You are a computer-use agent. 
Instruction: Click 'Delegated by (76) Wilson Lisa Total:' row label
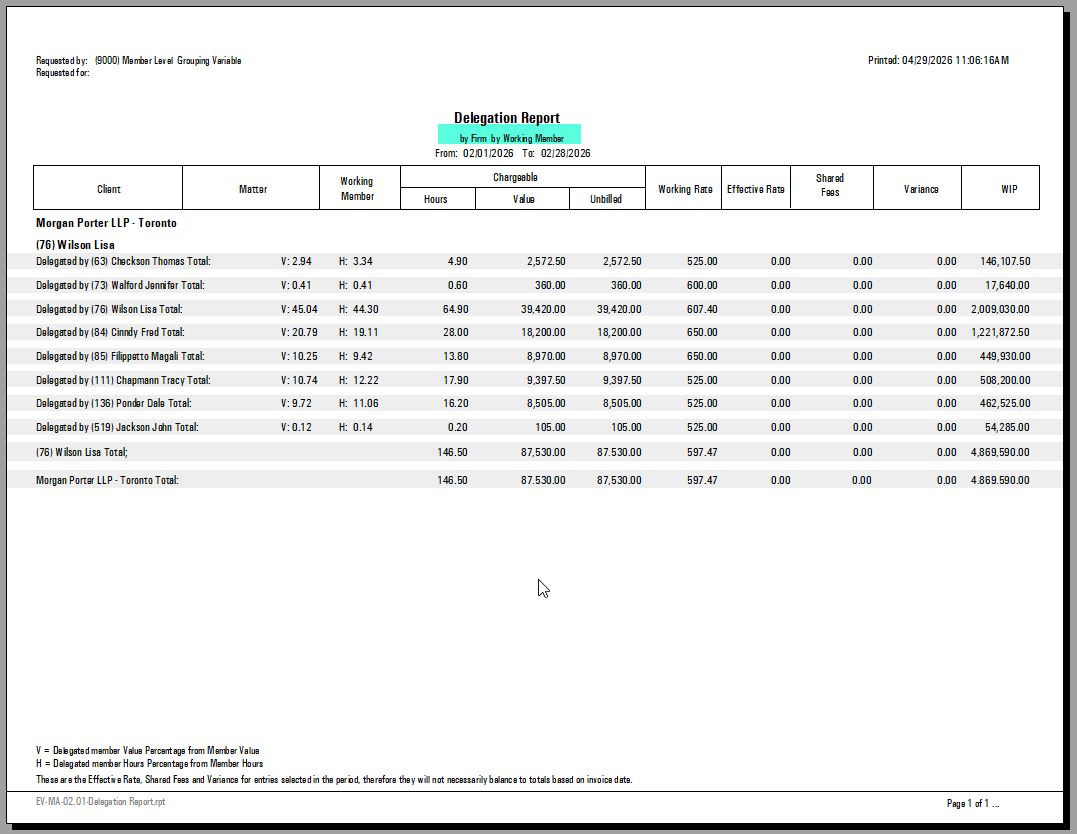(x=109, y=309)
